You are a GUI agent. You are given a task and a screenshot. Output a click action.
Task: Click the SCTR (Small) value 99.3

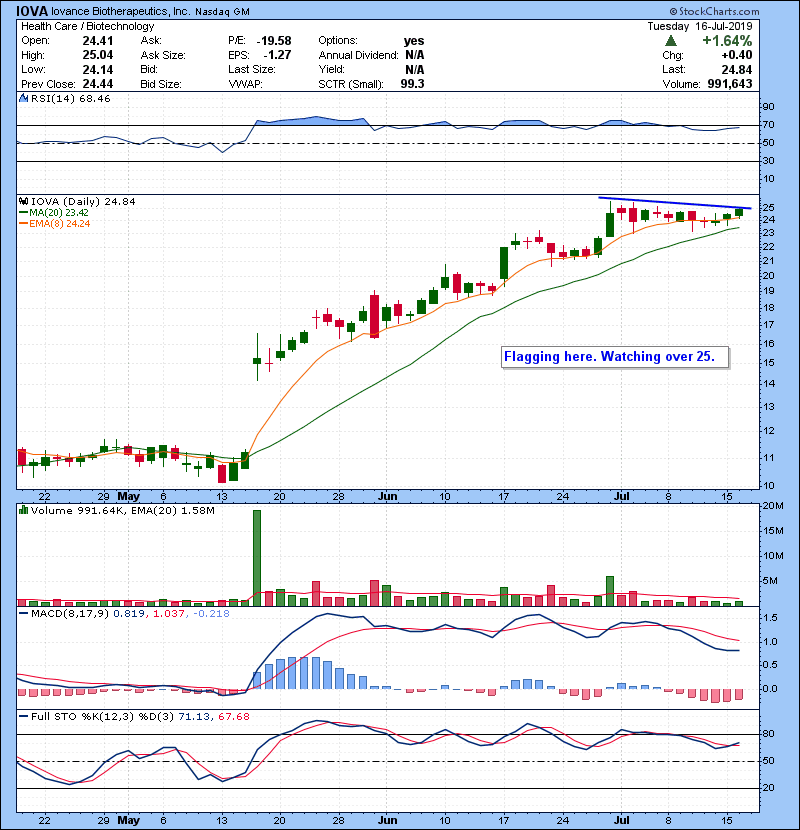[412, 84]
